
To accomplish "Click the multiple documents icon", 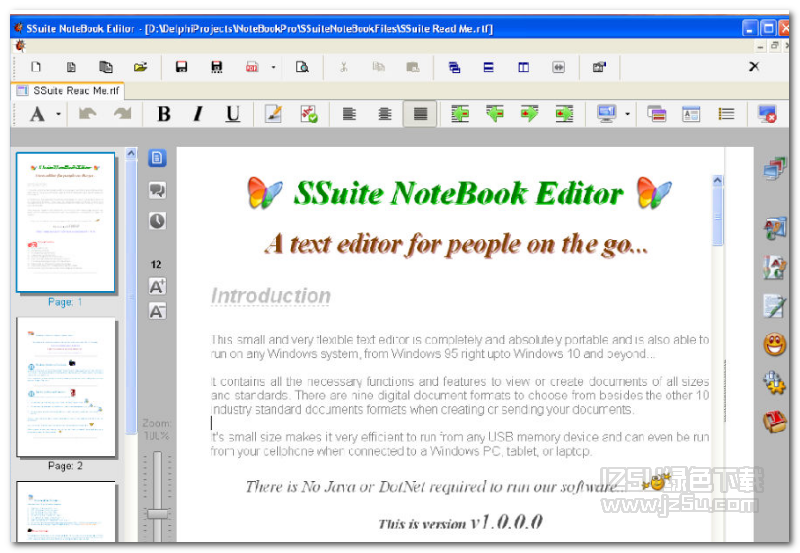I will pos(106,67).
